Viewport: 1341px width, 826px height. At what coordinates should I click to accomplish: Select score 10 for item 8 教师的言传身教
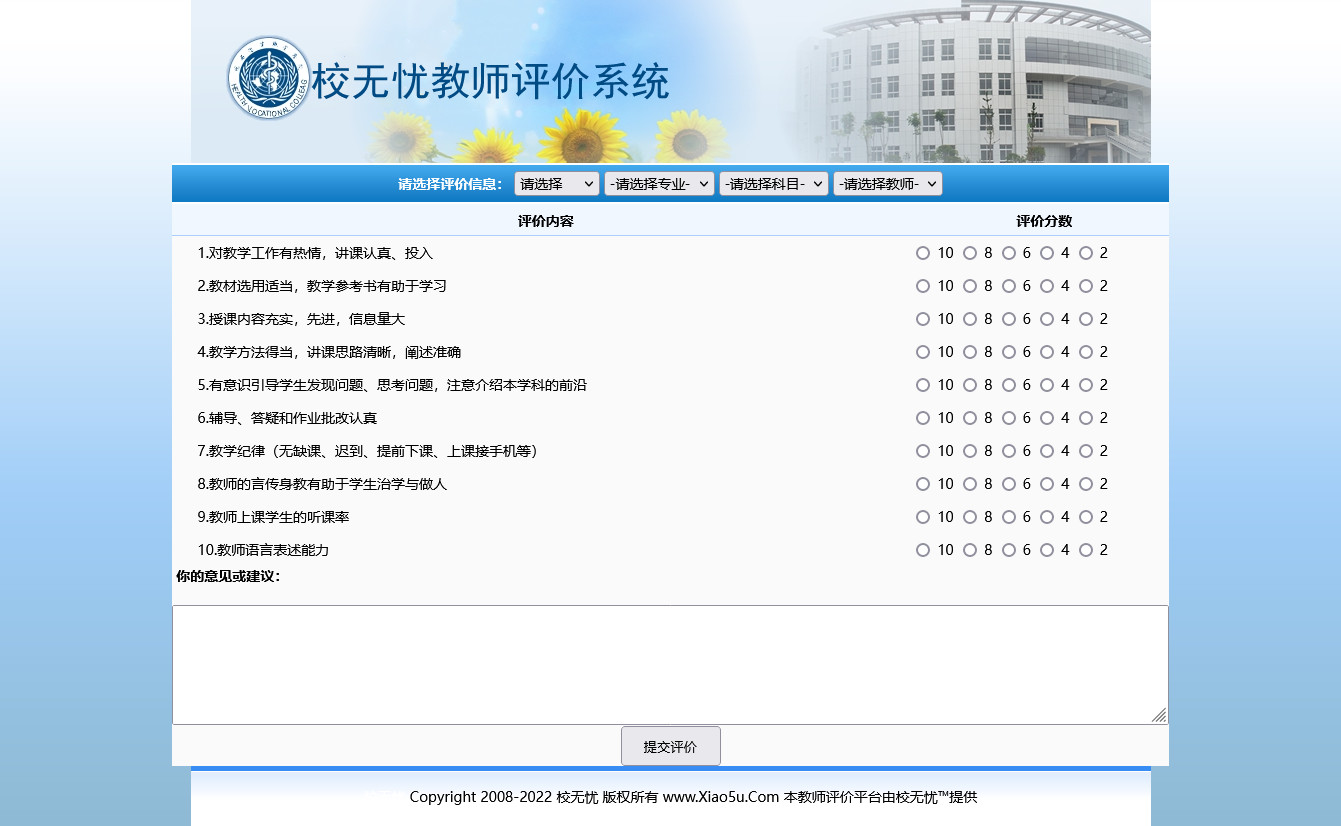point(923,484)
